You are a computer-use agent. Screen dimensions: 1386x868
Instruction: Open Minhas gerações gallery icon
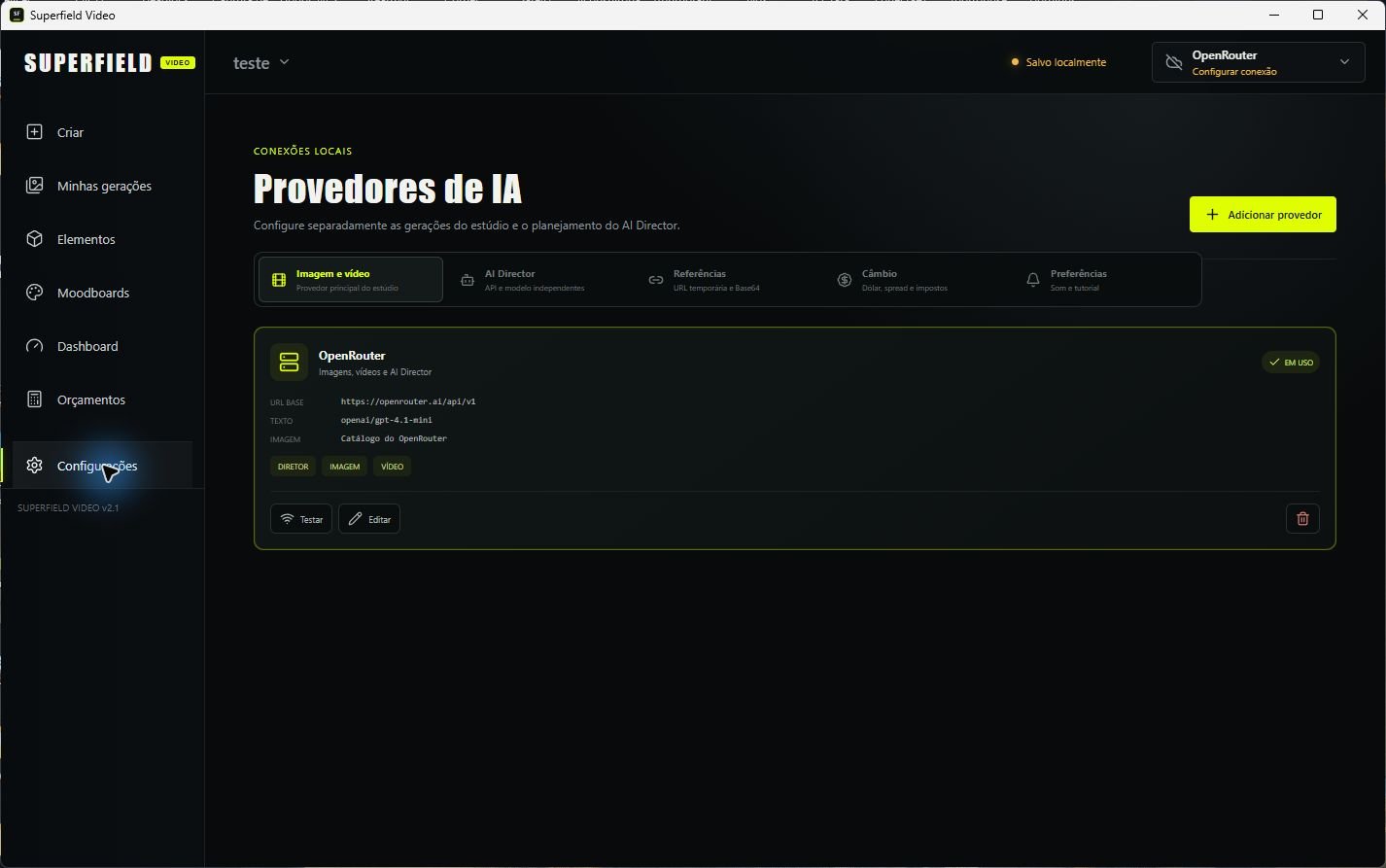(x=34, y=186)
